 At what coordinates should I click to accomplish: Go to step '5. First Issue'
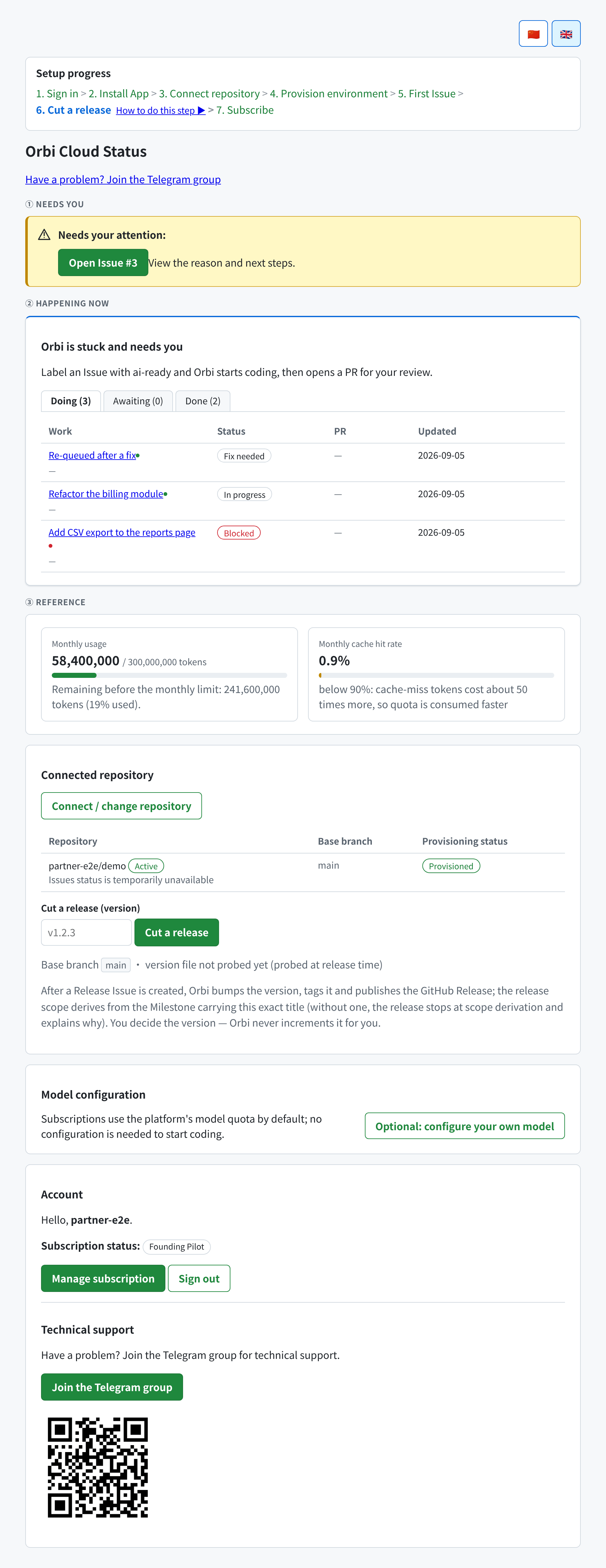426,94
